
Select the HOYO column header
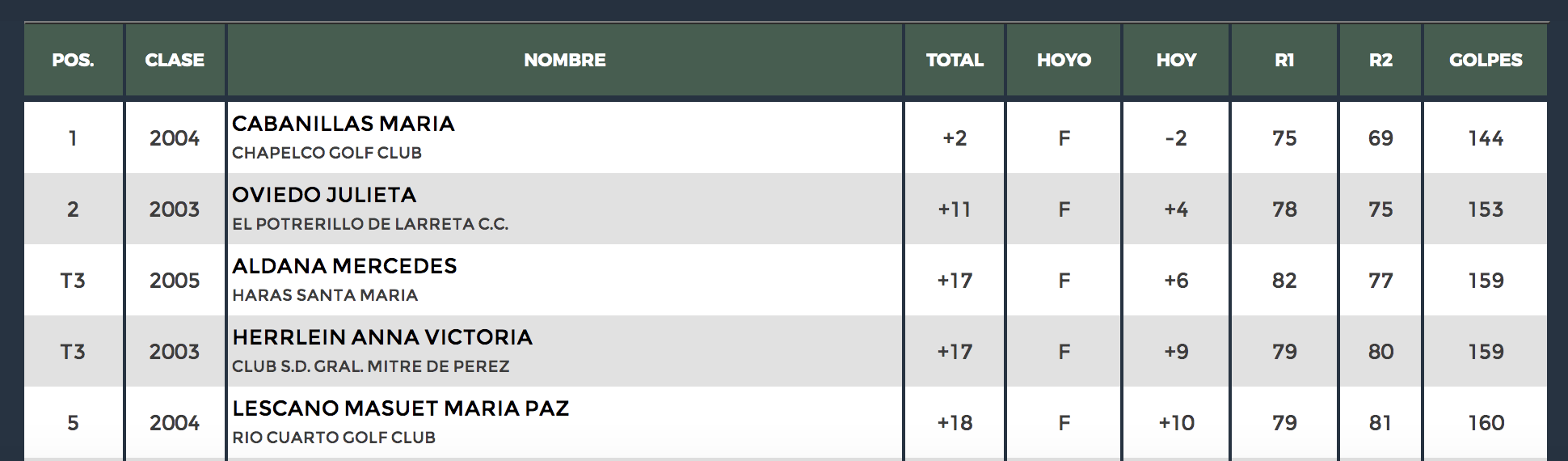tap(1064, 60)
